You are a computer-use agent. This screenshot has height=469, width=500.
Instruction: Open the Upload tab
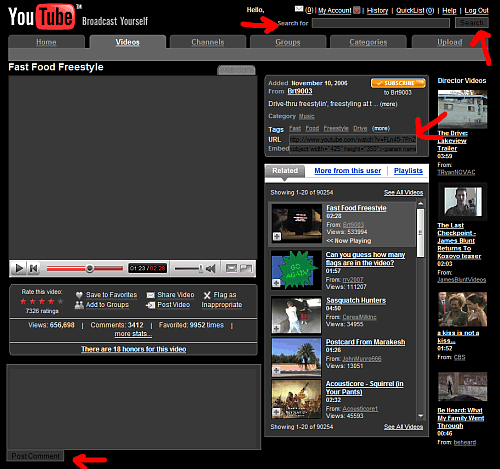(x=449, y=42)
